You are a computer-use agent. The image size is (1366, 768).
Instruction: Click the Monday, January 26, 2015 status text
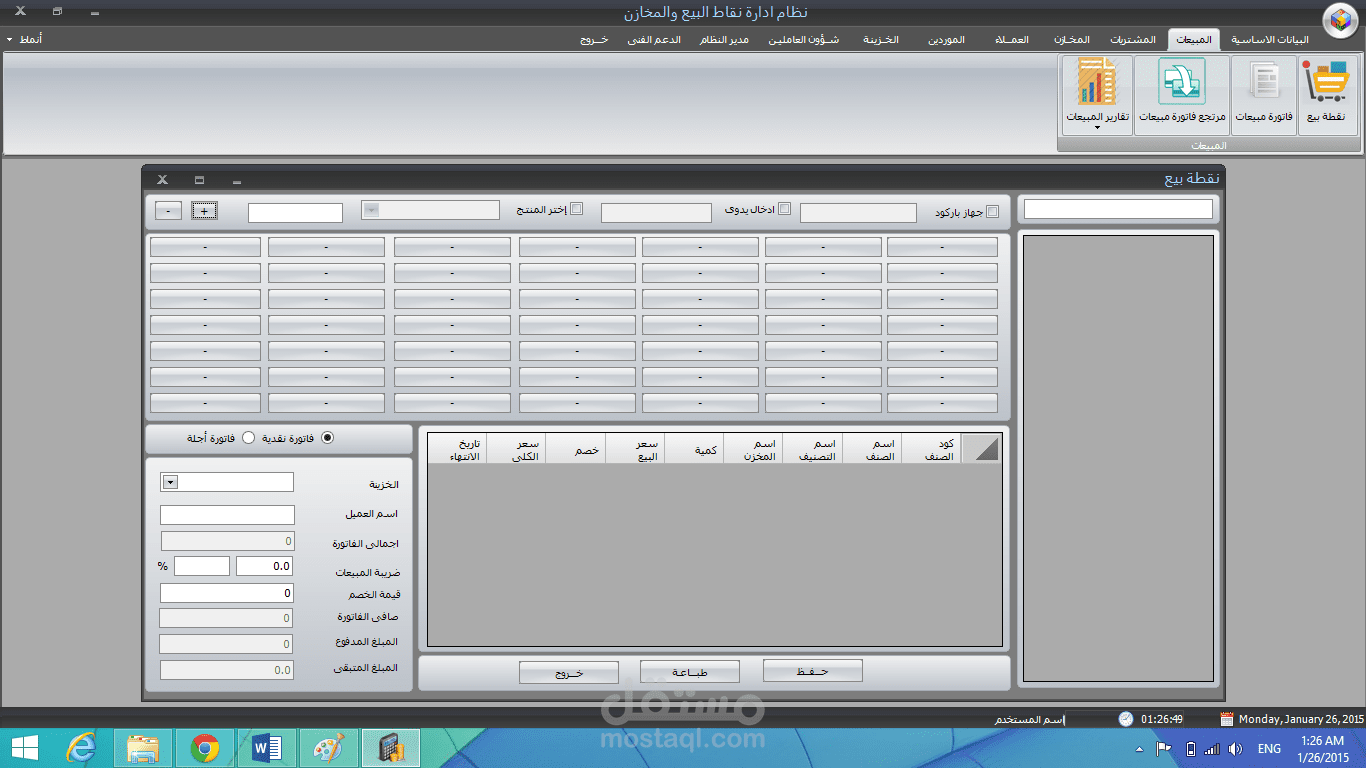tap(1301, 719)
